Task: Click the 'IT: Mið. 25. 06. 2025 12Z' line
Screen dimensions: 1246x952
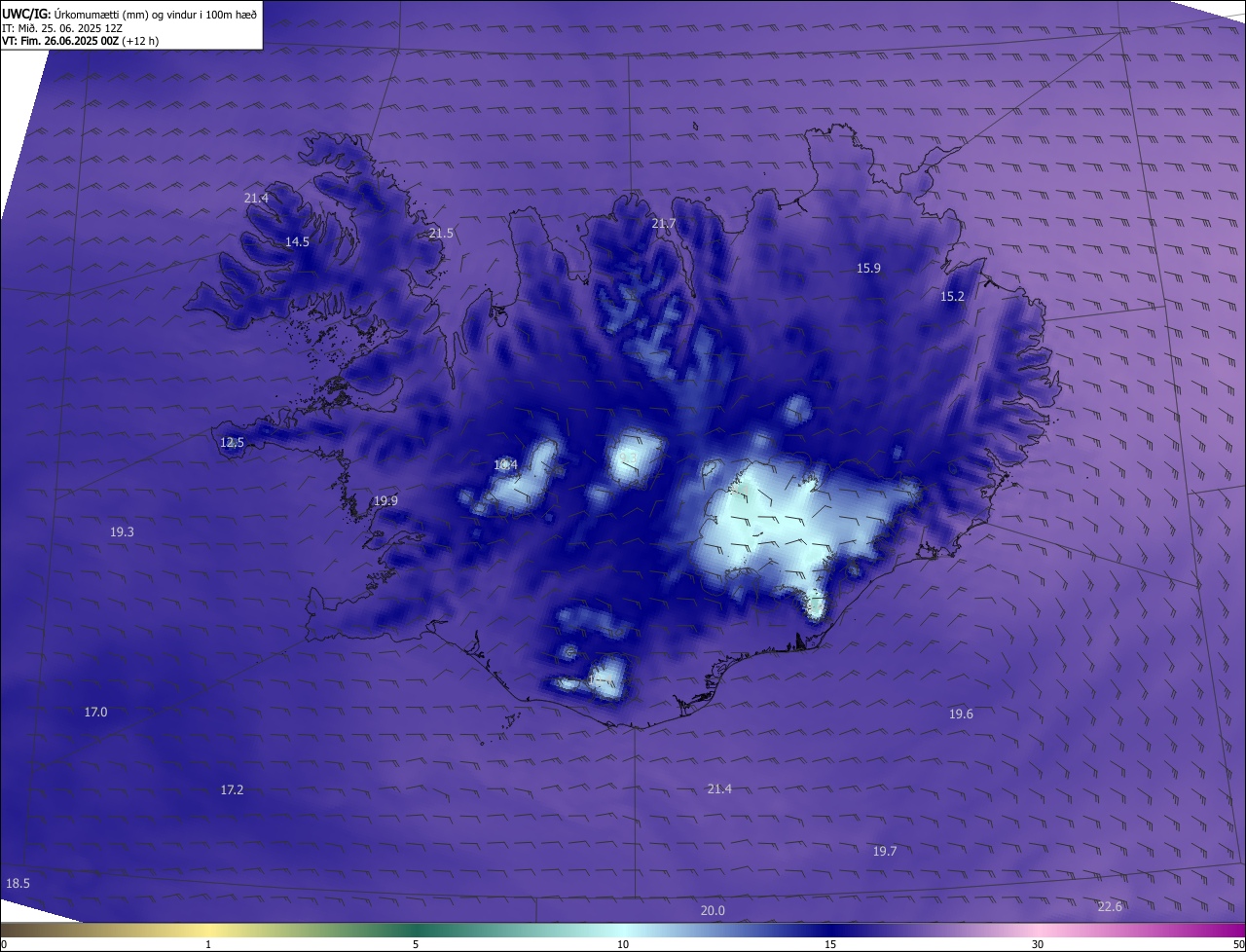Action: (63, 27)
